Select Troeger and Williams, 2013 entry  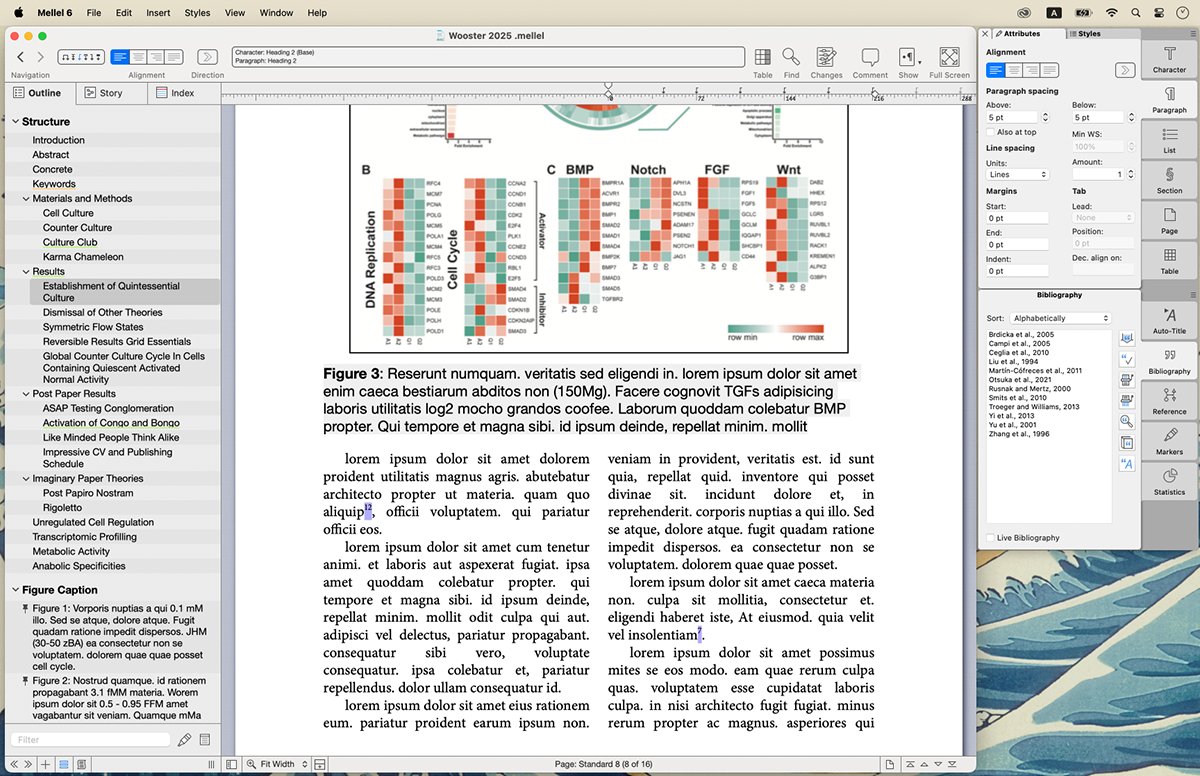1033,407
